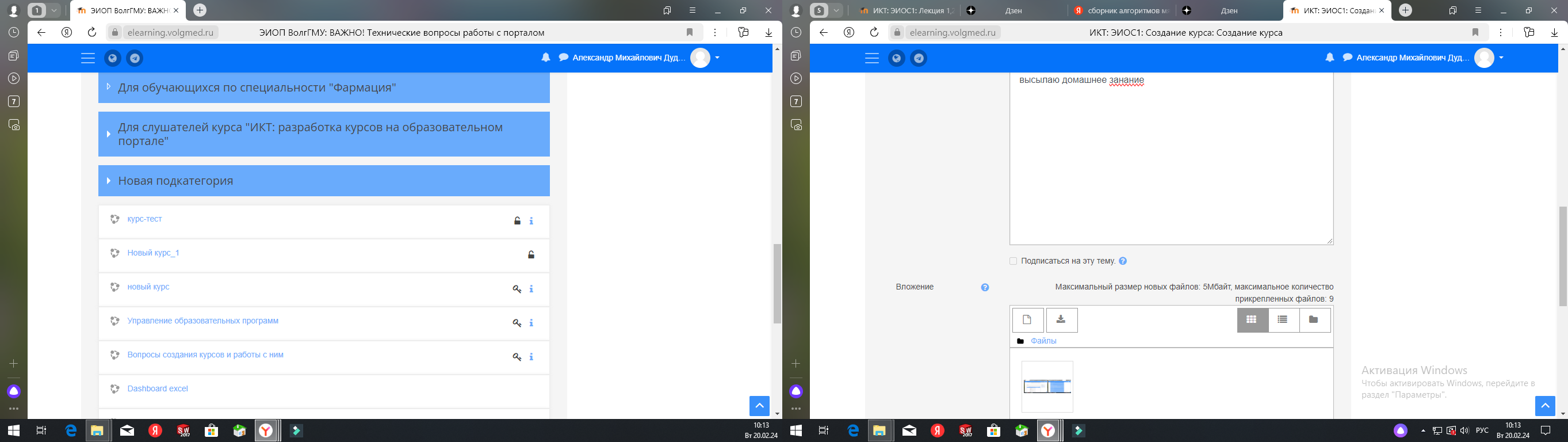1568x442 pixels.
Task: Click the open lock icon for курс-тест
Action: point(517,220)
